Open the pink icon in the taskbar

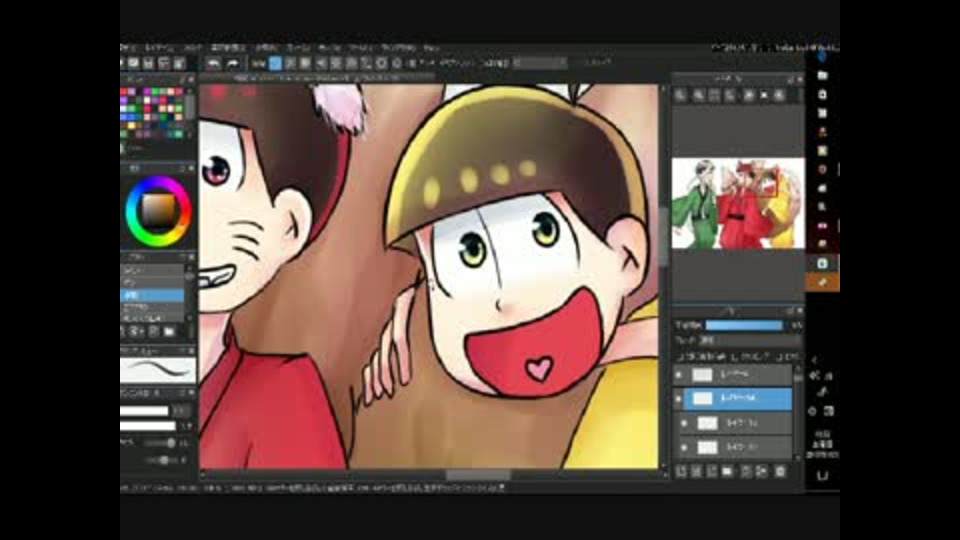[x=822, y=226]
